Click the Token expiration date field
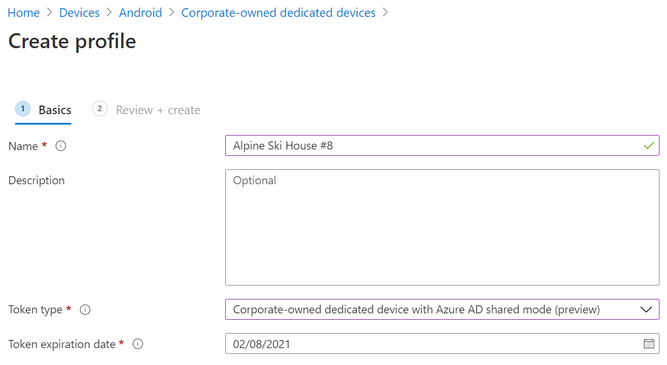Viewport: 667px width, 365px height. click(x=442, y=344)
